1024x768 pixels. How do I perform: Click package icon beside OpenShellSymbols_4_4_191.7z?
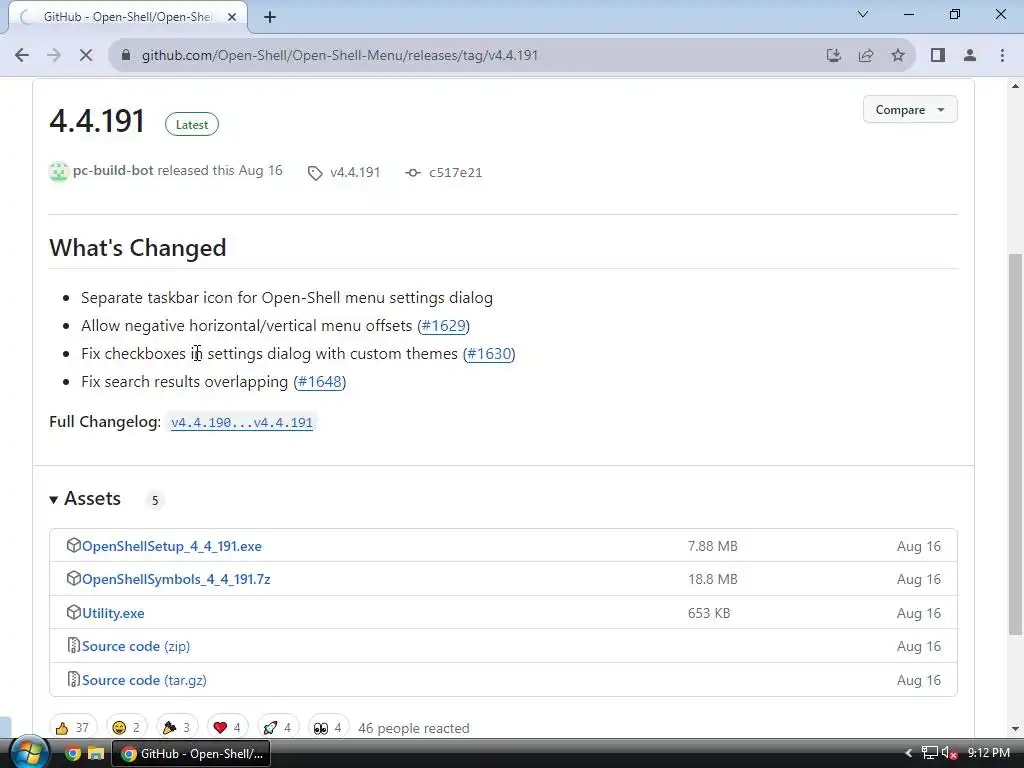[74, 579]
